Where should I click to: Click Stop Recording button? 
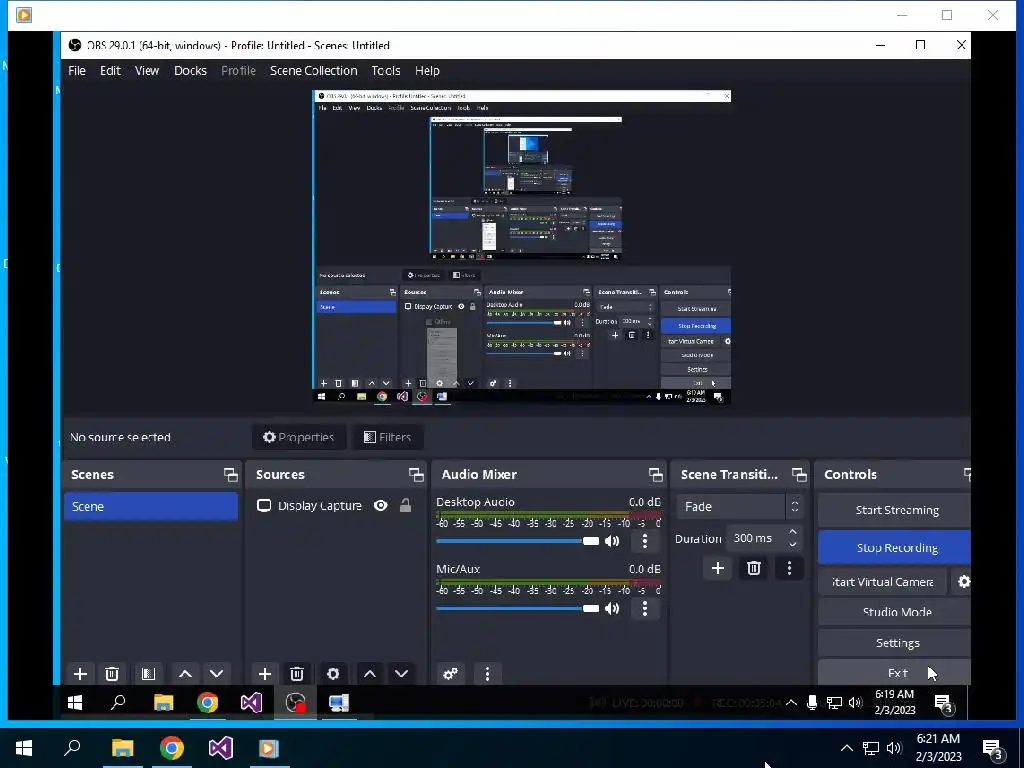click(895, 547)
